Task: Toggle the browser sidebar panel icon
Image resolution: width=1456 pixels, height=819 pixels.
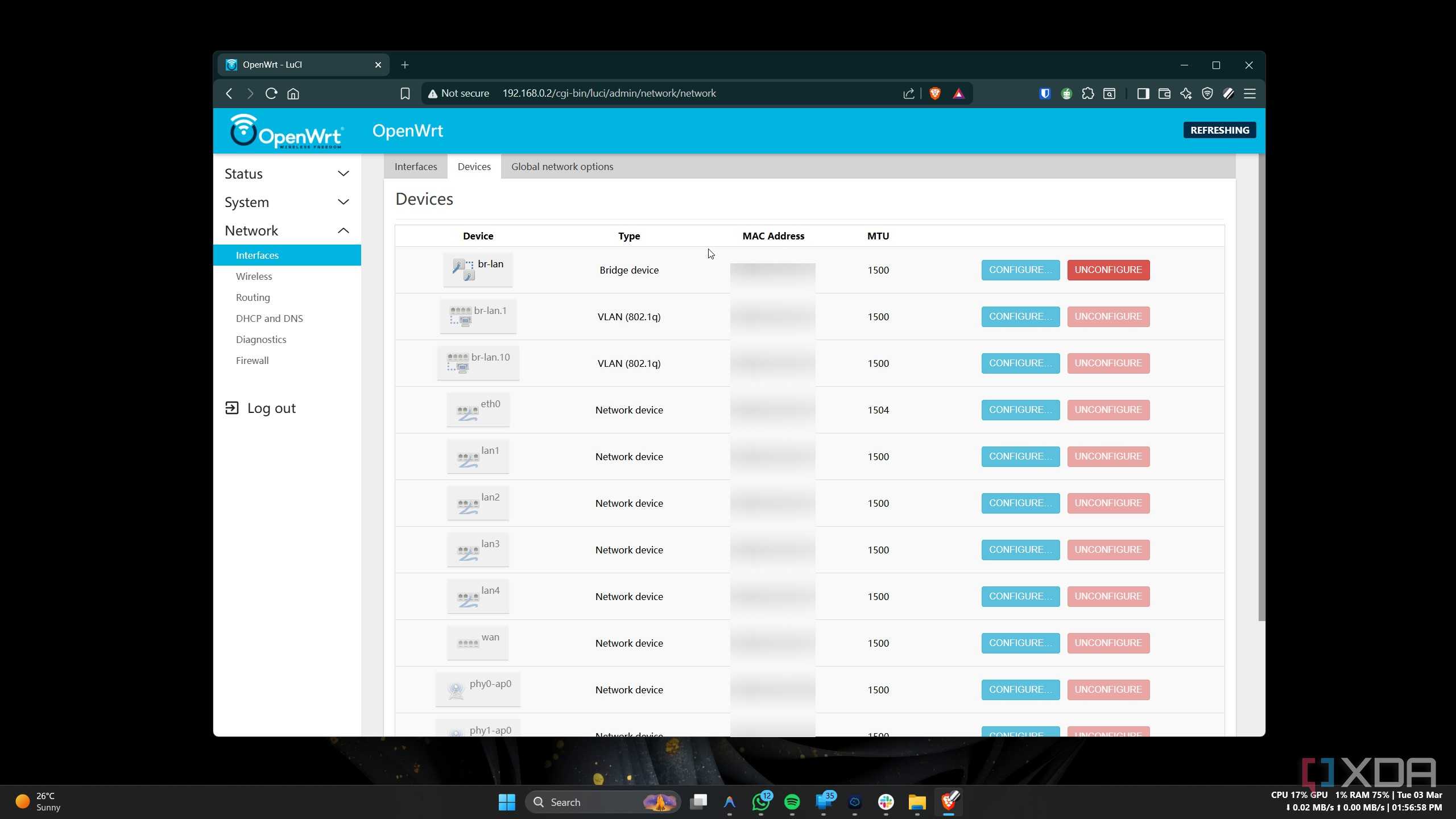Action: [1143, 94]
